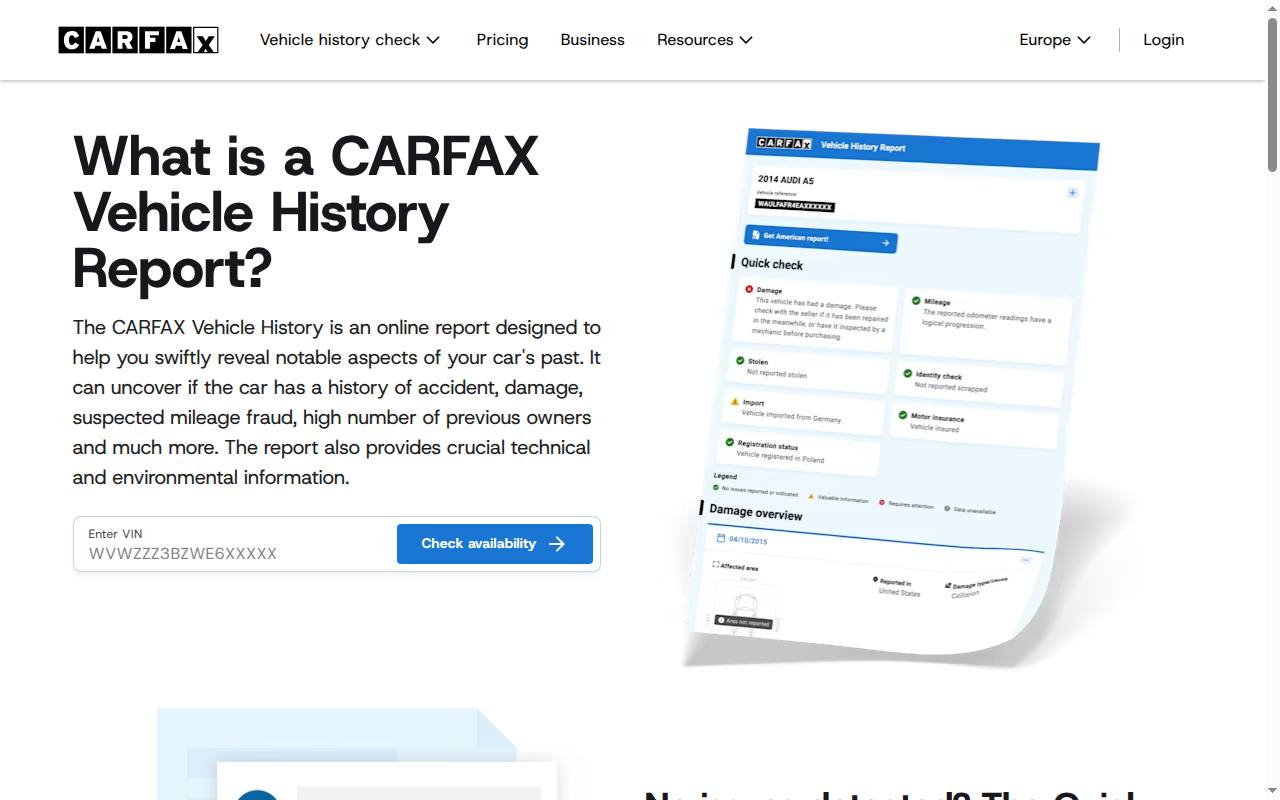Expand the Resources dropdown
The image size is (1280, 800).
[705, 40]
